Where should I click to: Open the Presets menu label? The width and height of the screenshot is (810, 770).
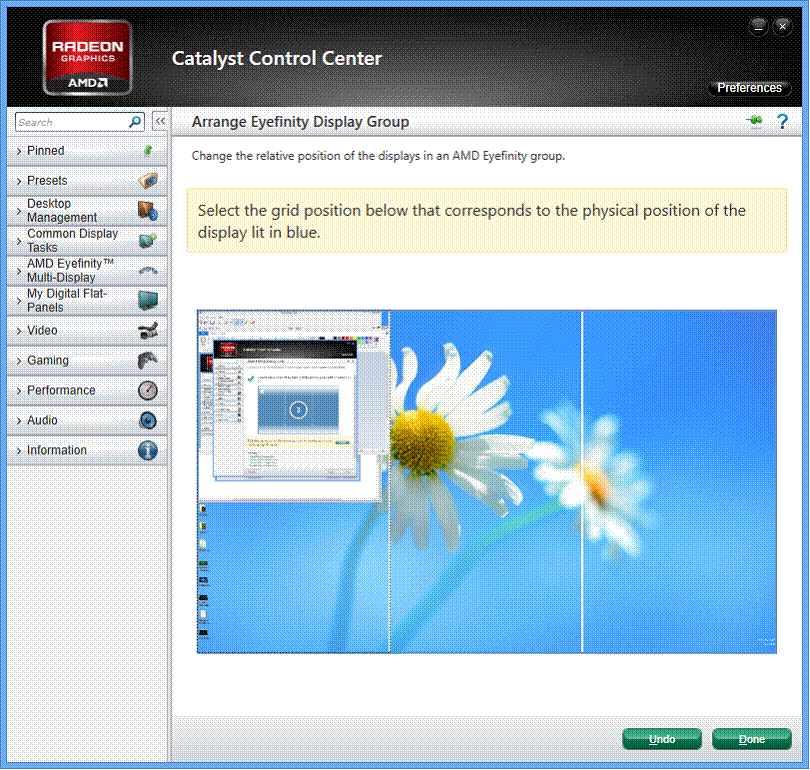point(47,180)
